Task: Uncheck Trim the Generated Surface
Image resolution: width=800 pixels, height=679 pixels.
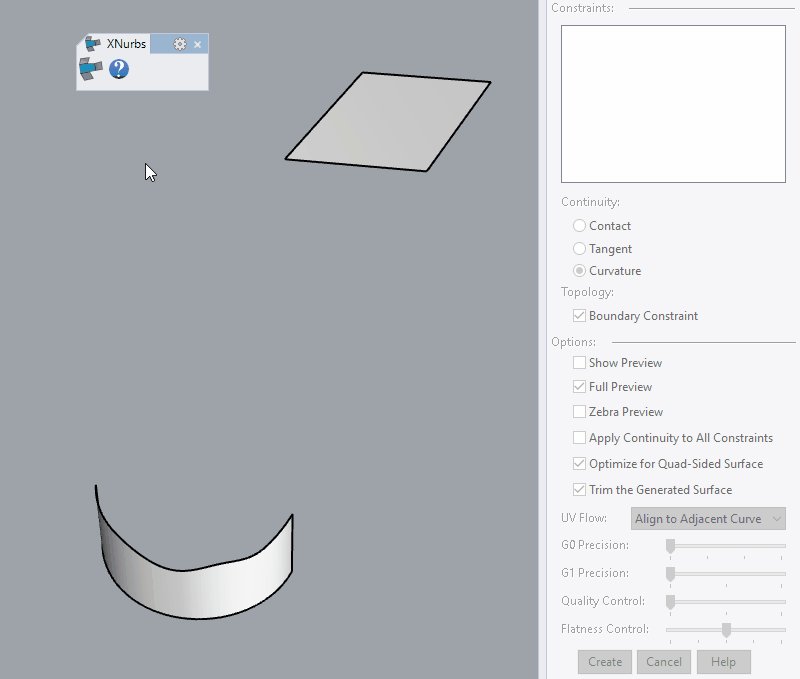Action: click(578, 489)
